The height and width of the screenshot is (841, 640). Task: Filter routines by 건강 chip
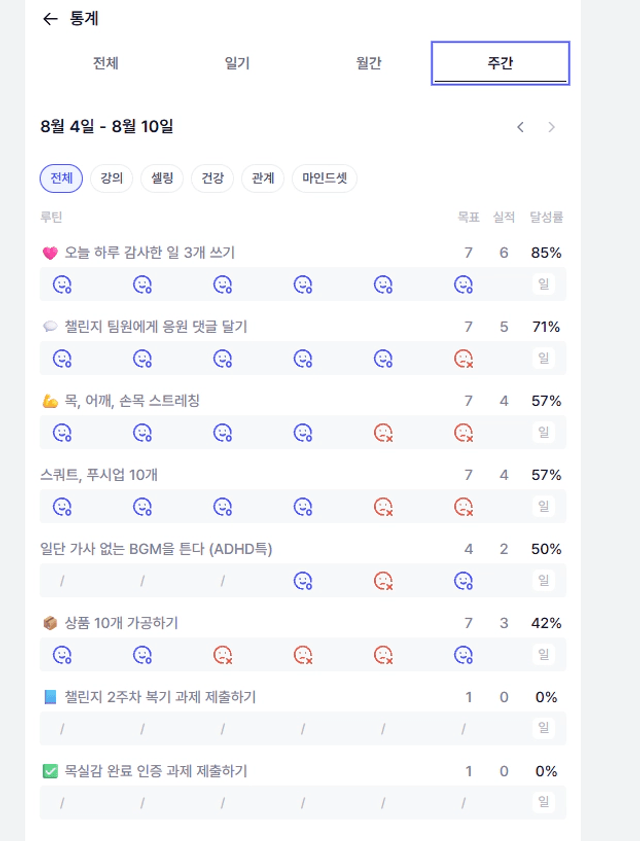212,178
